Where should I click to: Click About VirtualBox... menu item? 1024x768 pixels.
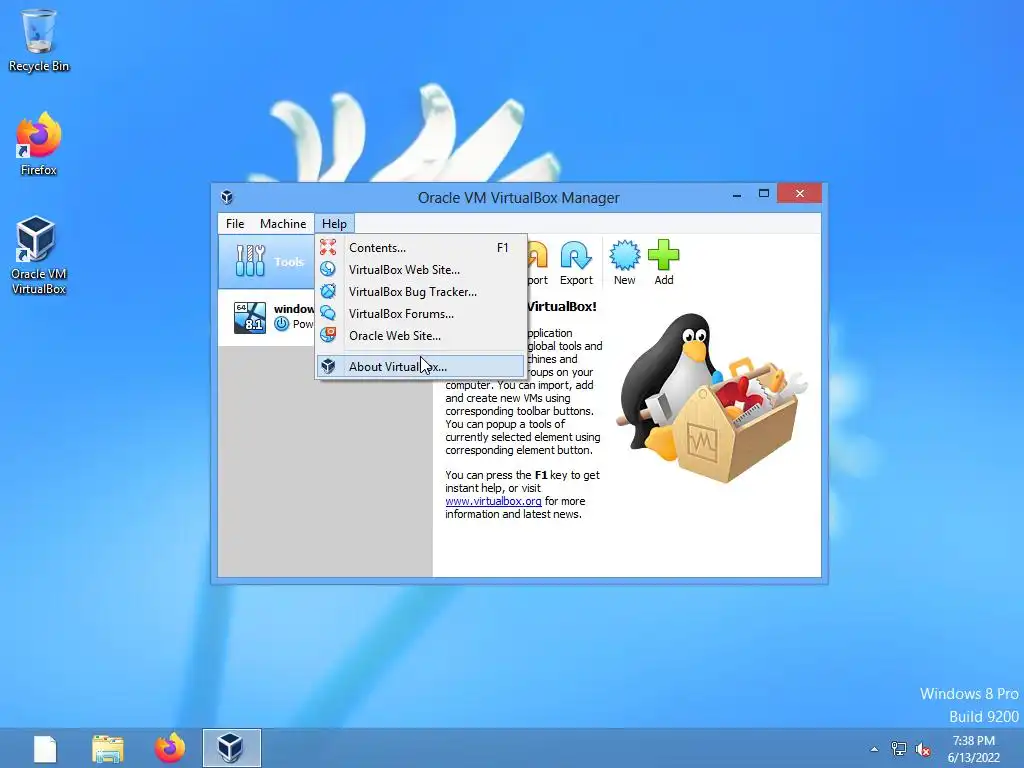[x=421, y=366]
